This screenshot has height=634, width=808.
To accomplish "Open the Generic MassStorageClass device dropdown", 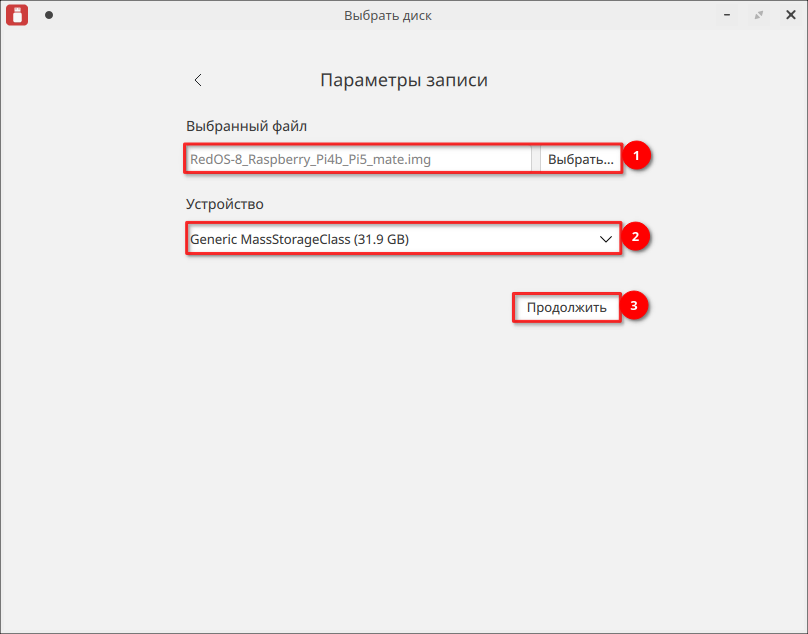I will coord(403,239).
